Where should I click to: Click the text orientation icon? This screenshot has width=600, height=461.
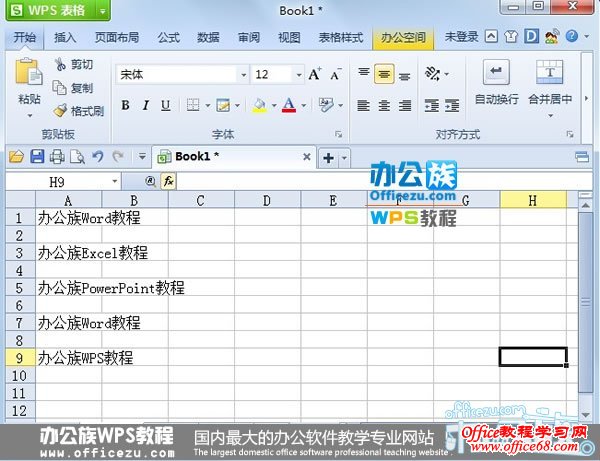[432, 73]
